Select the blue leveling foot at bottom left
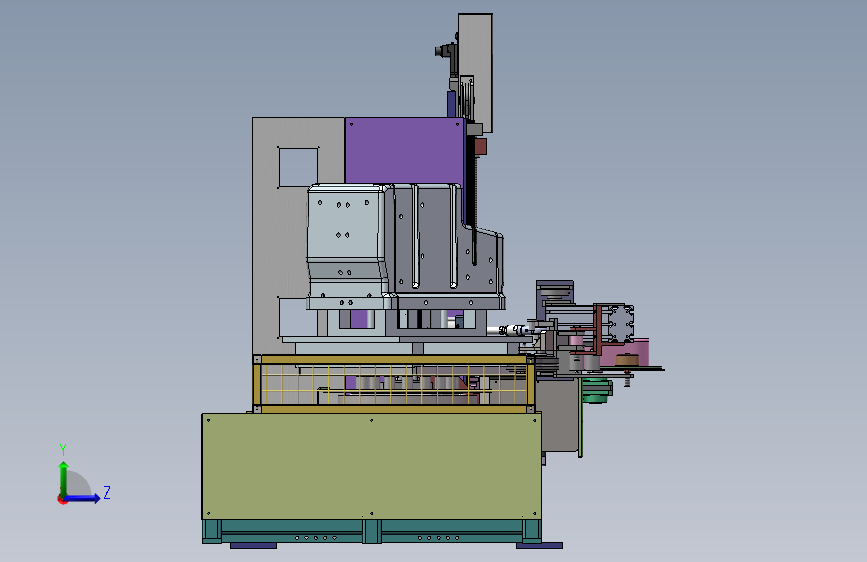This screenshot has height=562, width=867. [253, 546]
